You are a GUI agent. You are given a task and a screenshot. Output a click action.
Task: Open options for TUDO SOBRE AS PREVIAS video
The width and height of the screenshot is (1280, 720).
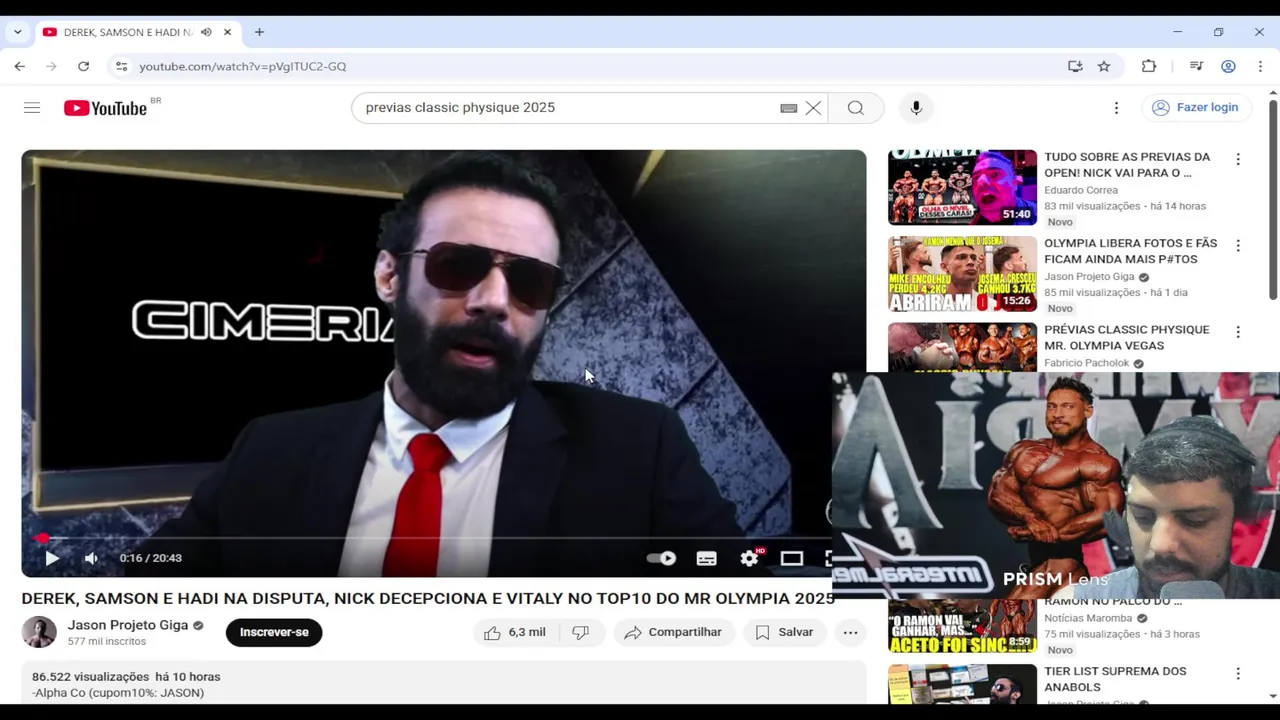pyautogui.click(x=1238, y=159)
